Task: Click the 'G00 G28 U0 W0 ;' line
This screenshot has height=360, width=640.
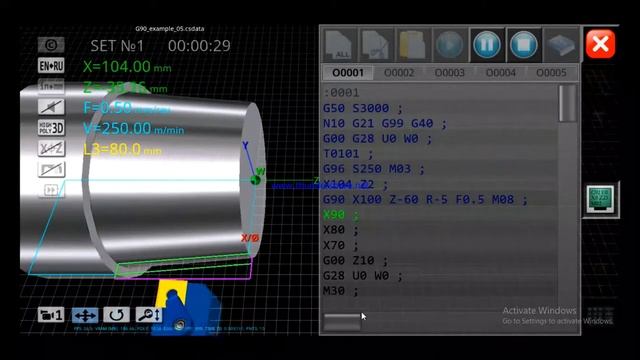Action: pyautogui.click(x=377, y=139)
